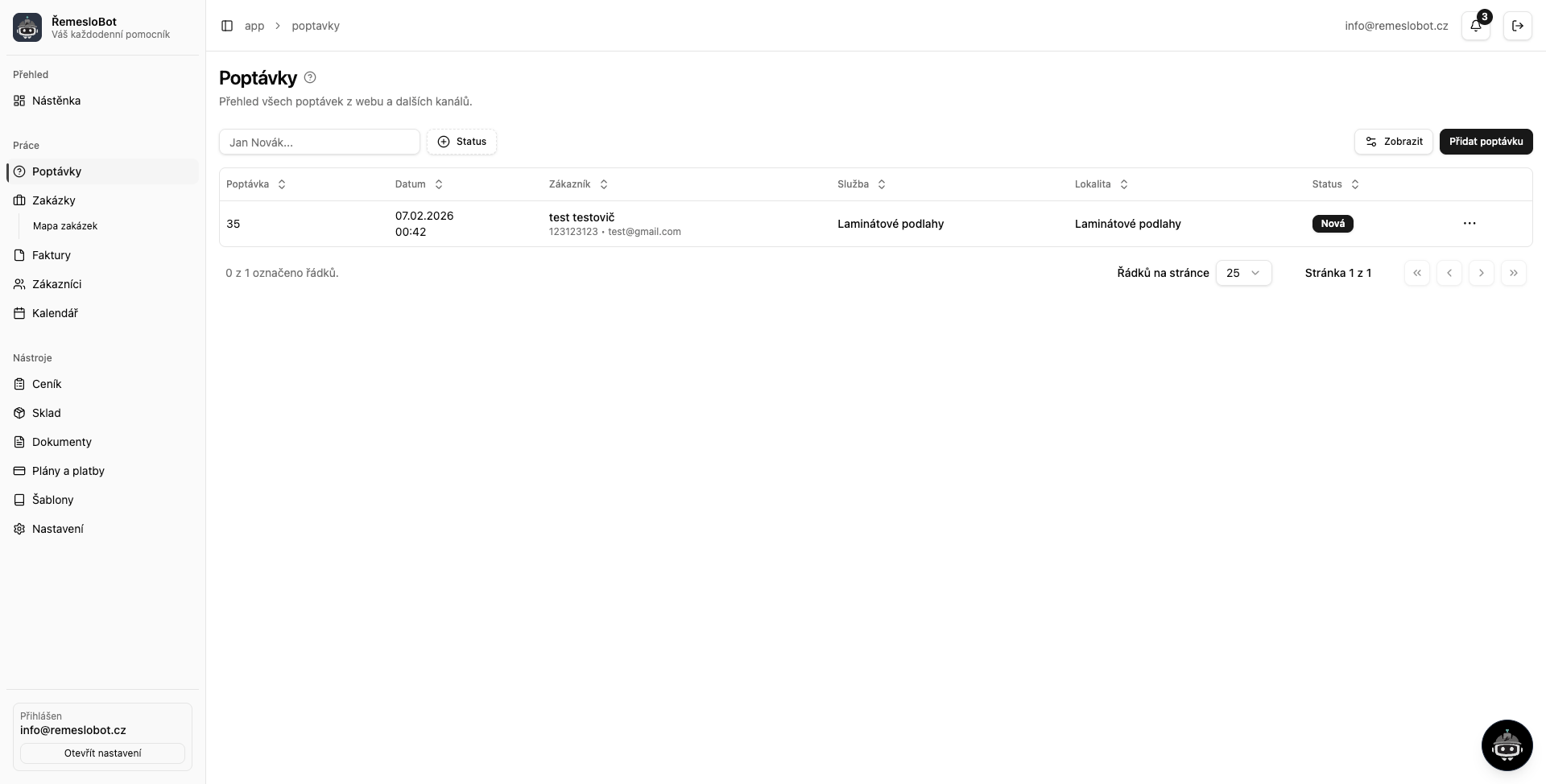Screen dimensions: 1546x784
Task: Open the Zobrazit column options
Action: (1393, 142)
